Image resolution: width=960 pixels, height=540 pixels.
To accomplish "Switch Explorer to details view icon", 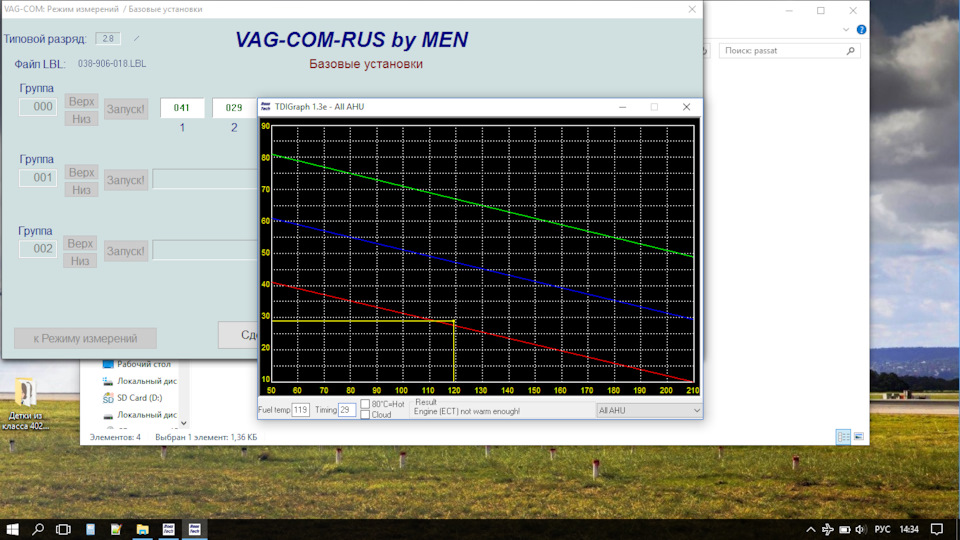I will (843, 437).
